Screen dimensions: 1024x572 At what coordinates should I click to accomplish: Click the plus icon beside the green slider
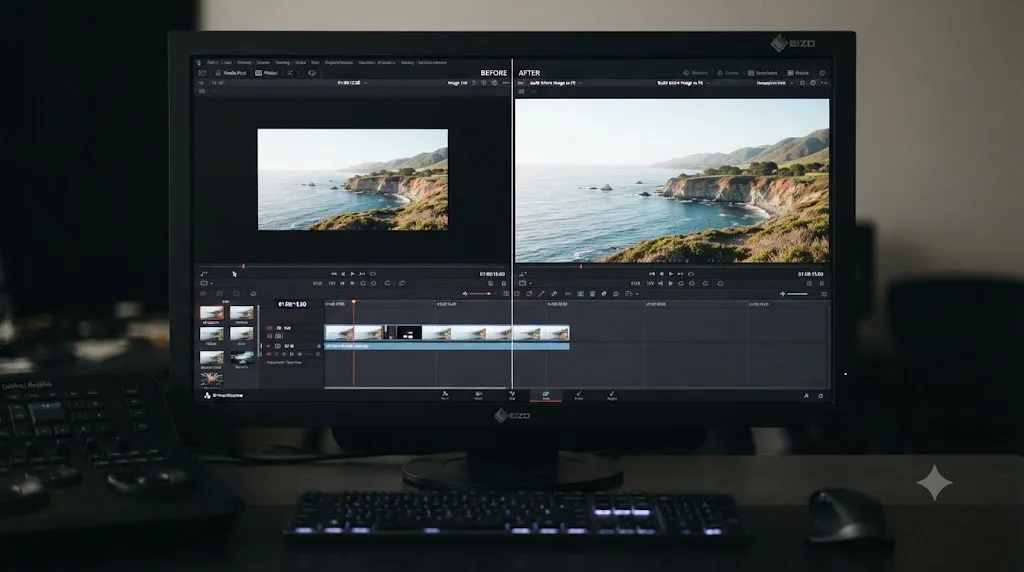pos(782,294)
